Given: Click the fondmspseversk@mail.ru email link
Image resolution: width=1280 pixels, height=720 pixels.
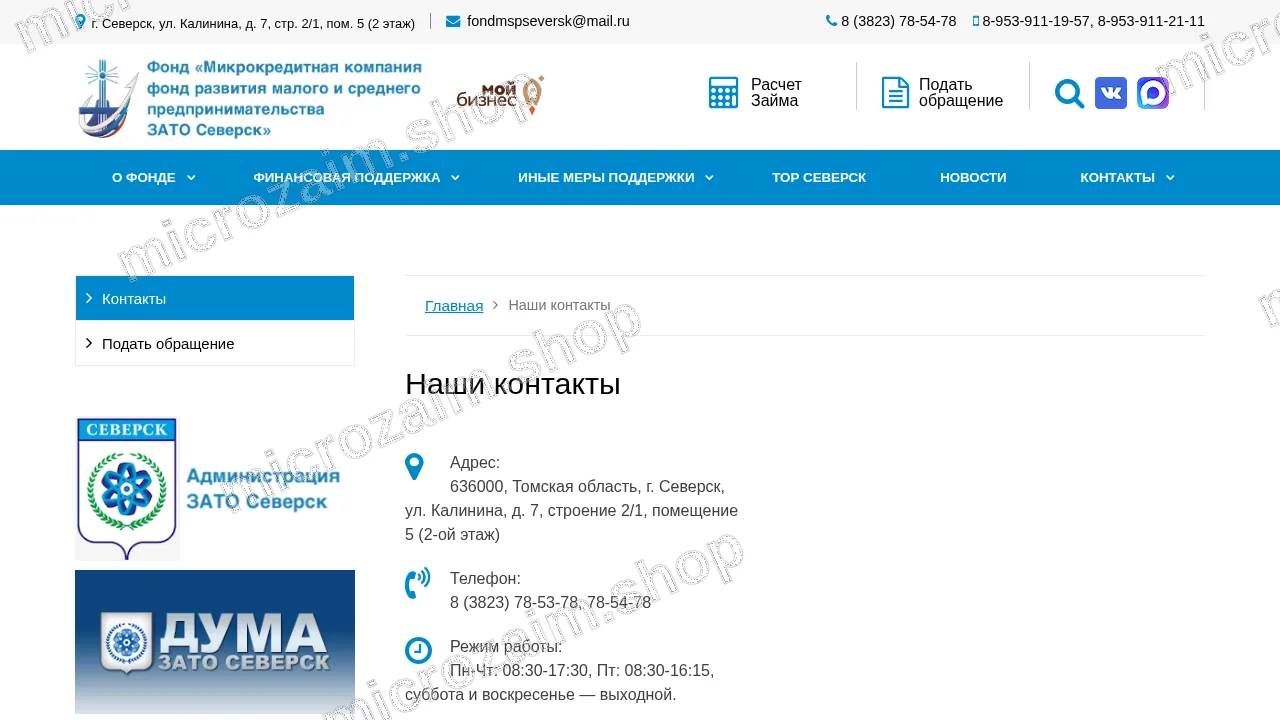Looking at the screenshot, I should 548,21.
